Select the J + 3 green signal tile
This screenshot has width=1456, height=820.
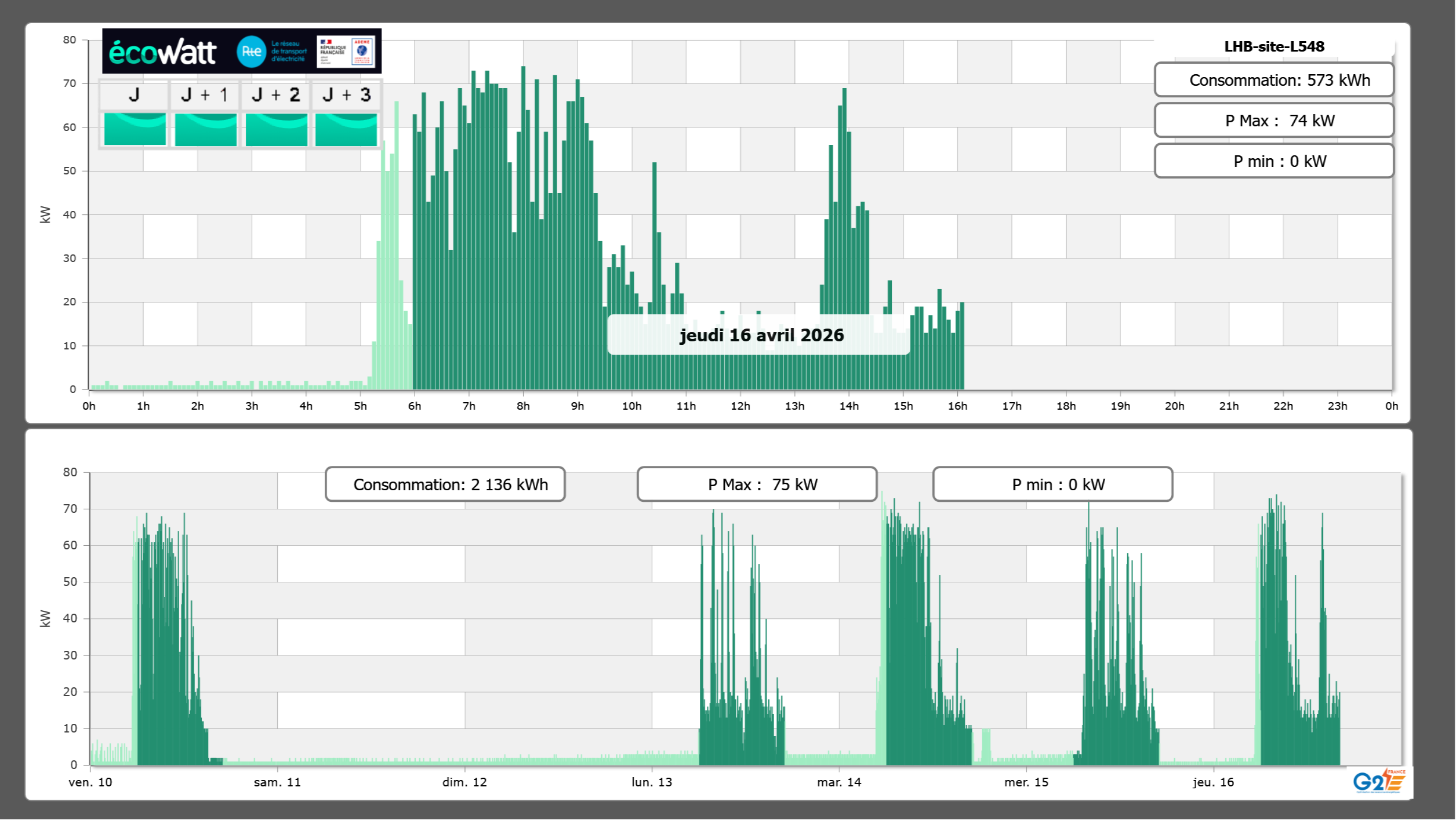pyautogui.click(x=346, y=129)
